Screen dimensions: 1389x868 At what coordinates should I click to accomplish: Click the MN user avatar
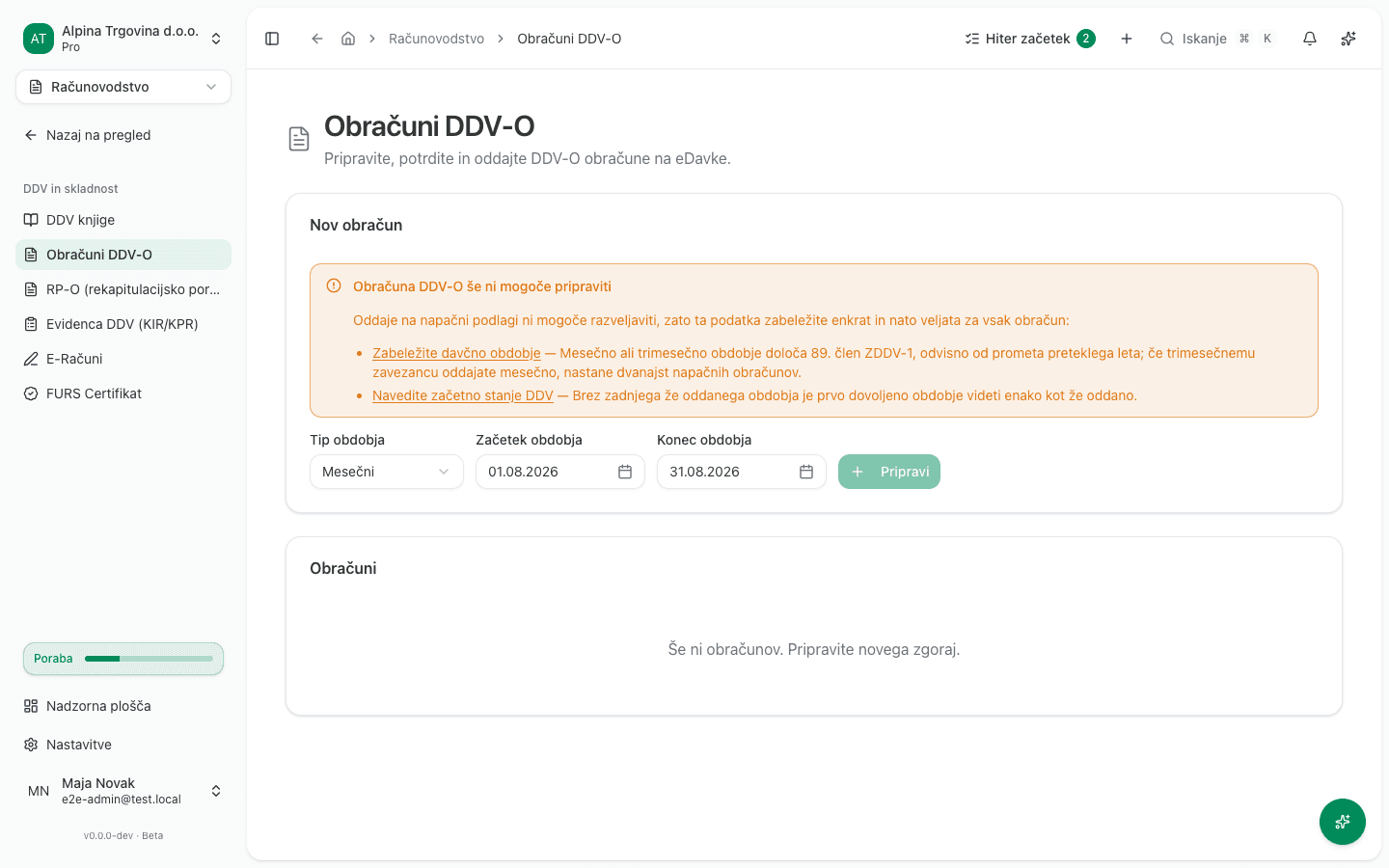coord(39,791)
